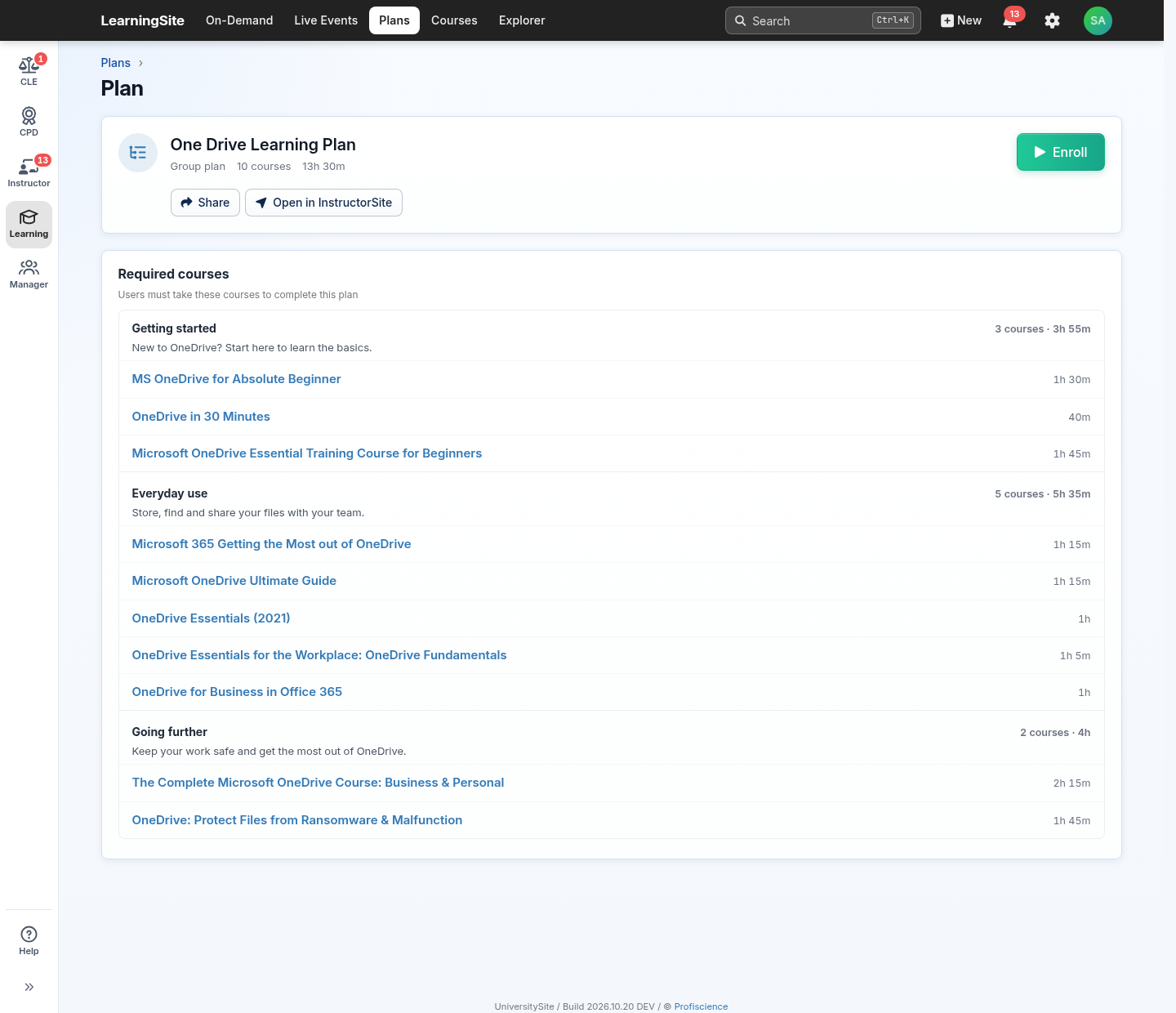1176x1013 pixels.
Task: Click the 'Required courses' heading
Action: [173, 274]
